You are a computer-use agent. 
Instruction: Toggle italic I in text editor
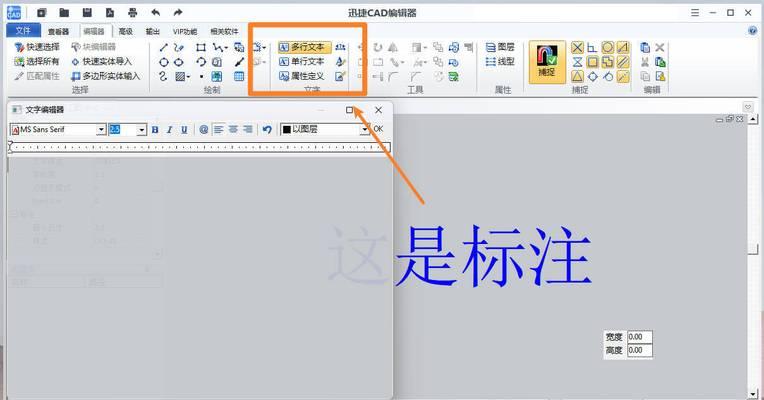click(170, 129)
